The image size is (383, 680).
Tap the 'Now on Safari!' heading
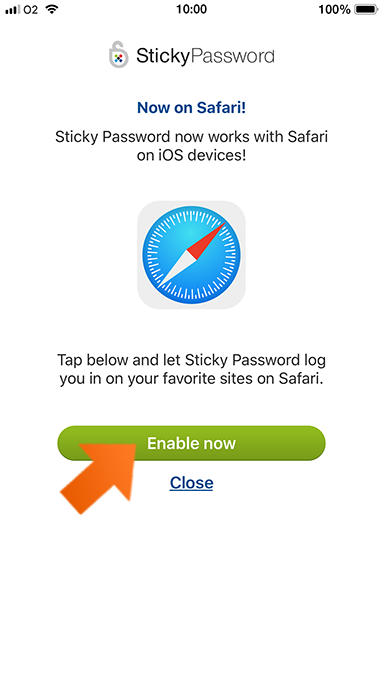[x=191, y=108]
